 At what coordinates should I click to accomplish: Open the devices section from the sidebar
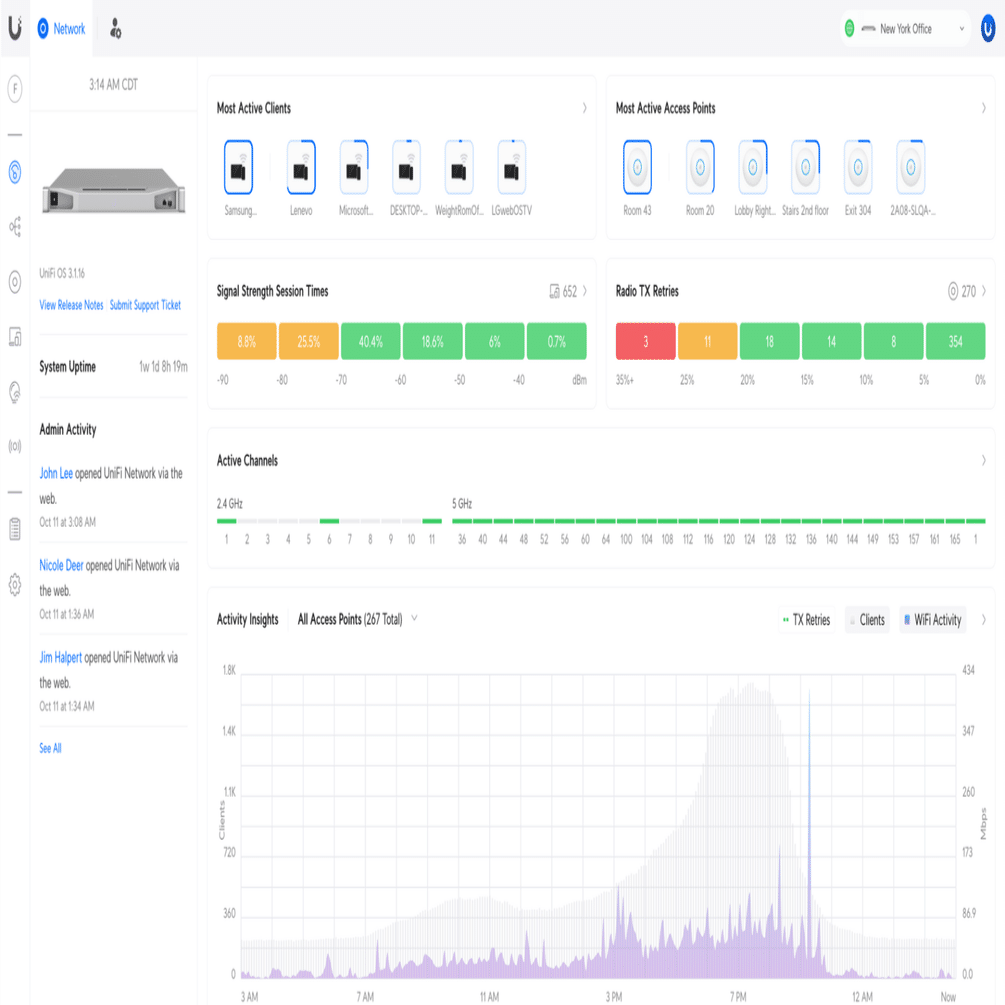coord(14,282)
